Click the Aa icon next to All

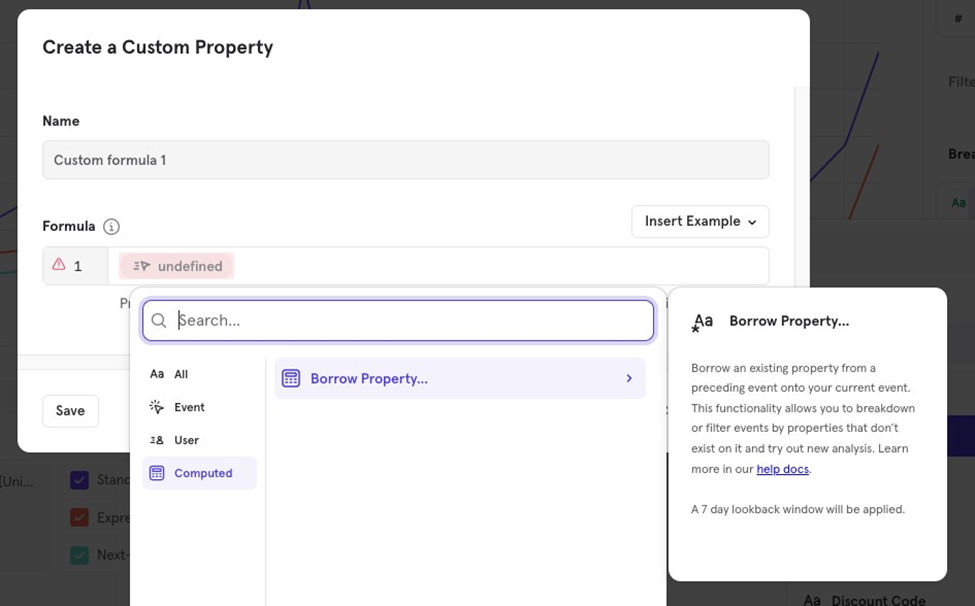click(157, 374)
